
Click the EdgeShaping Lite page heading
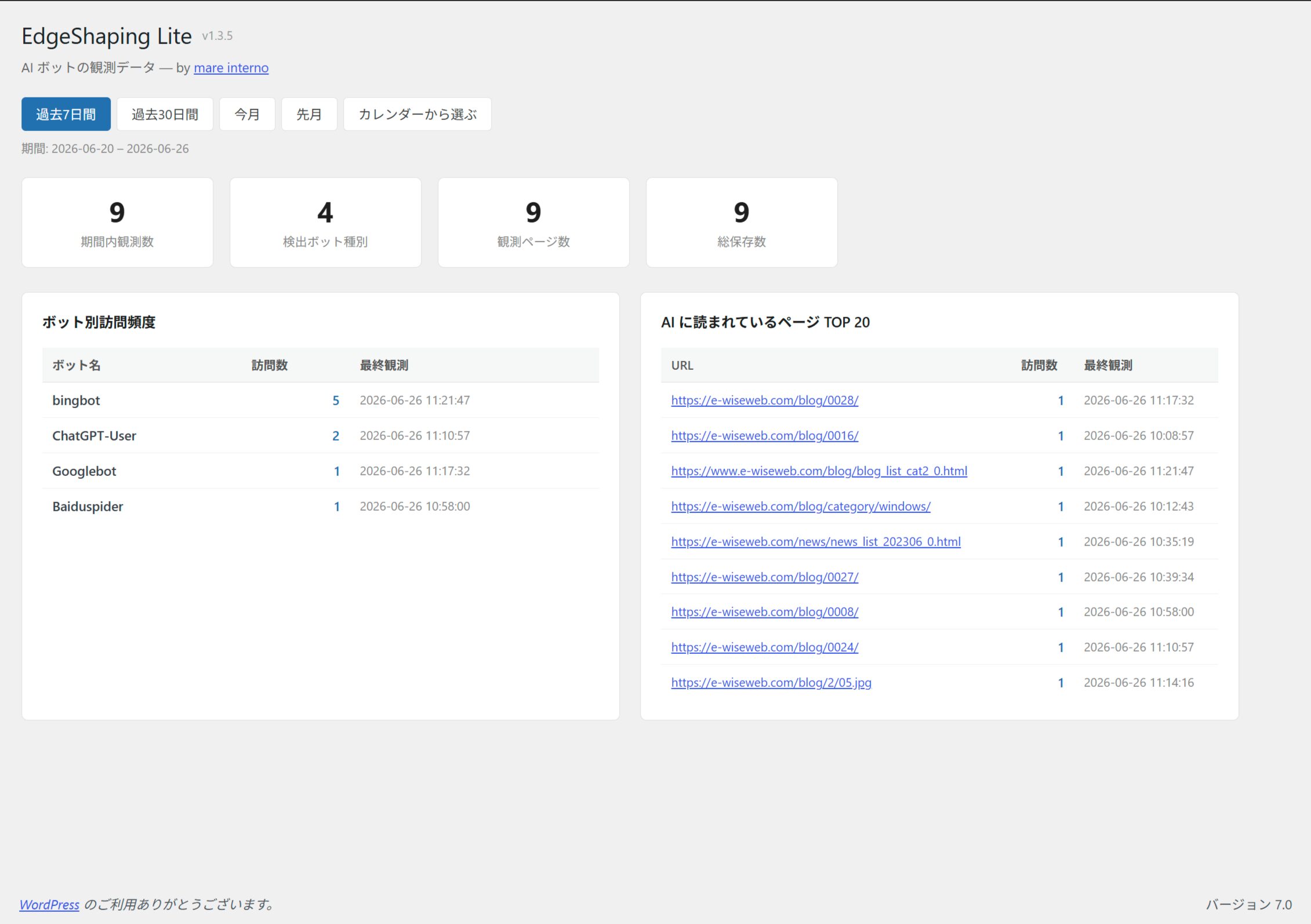pyautogui.click(x=107, y=36)
